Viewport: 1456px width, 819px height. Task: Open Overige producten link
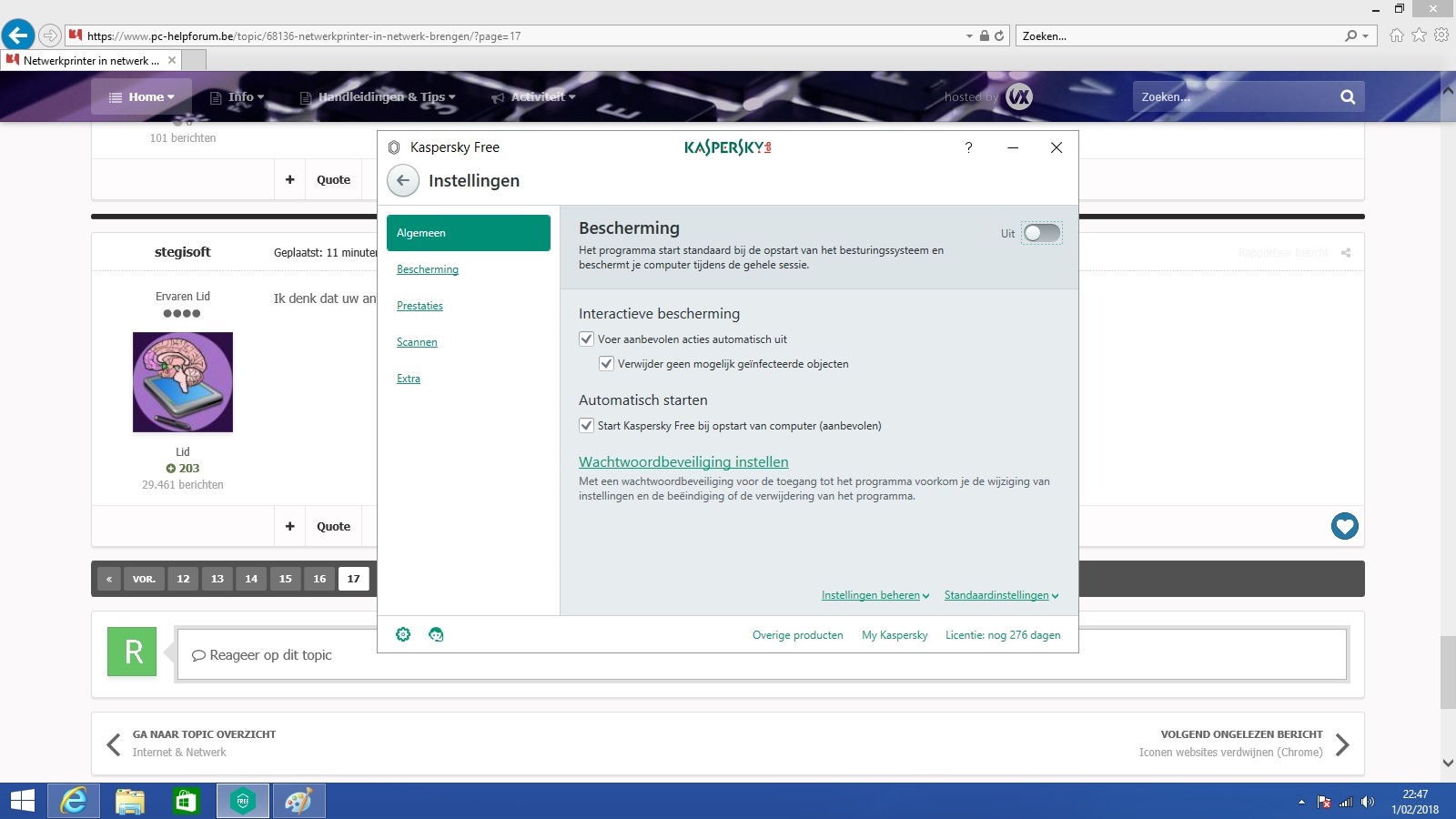pyautogui.click(x=797, y=635)
